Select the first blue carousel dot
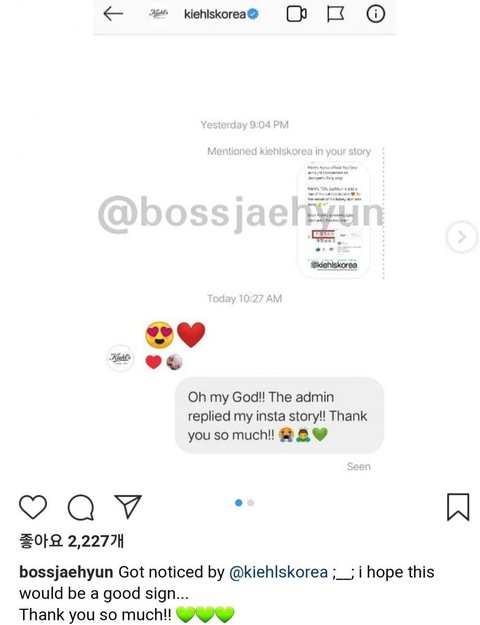 [x=239, y=503]
